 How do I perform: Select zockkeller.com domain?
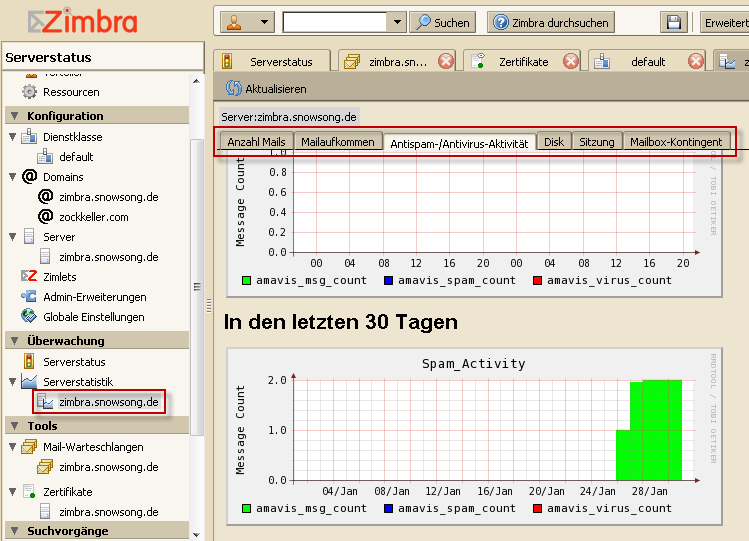[x=94, y=217]
